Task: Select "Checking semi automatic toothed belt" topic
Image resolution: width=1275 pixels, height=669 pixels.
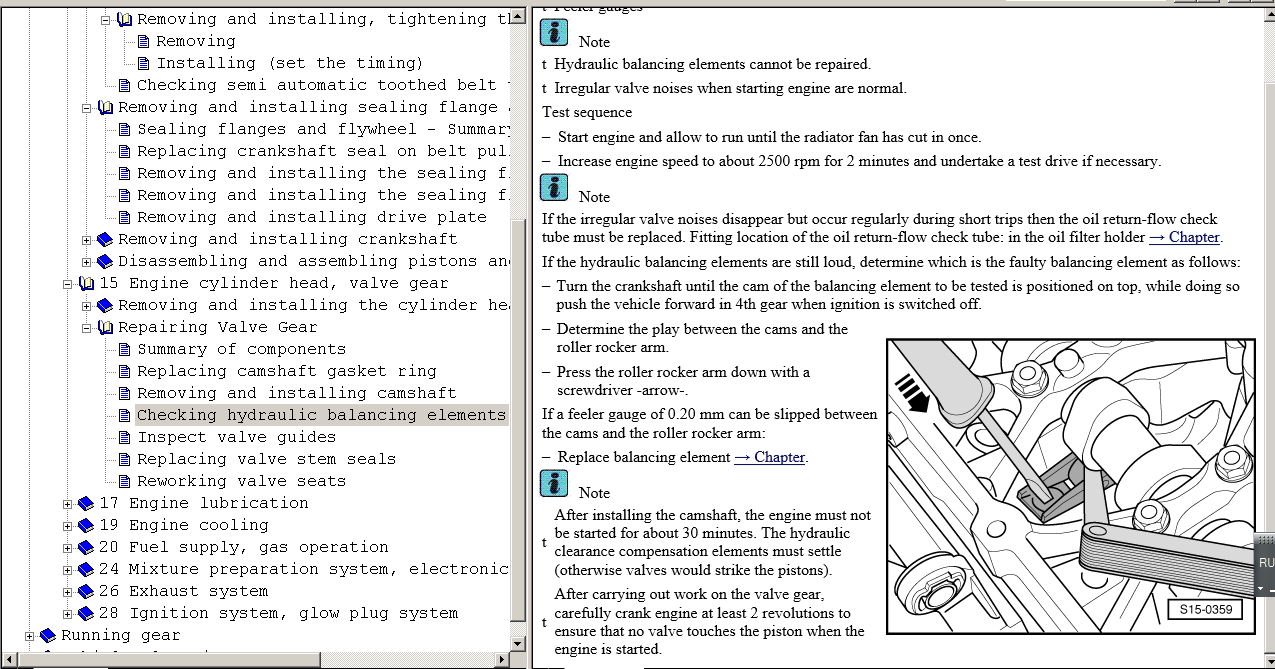Action: point(323,85)
